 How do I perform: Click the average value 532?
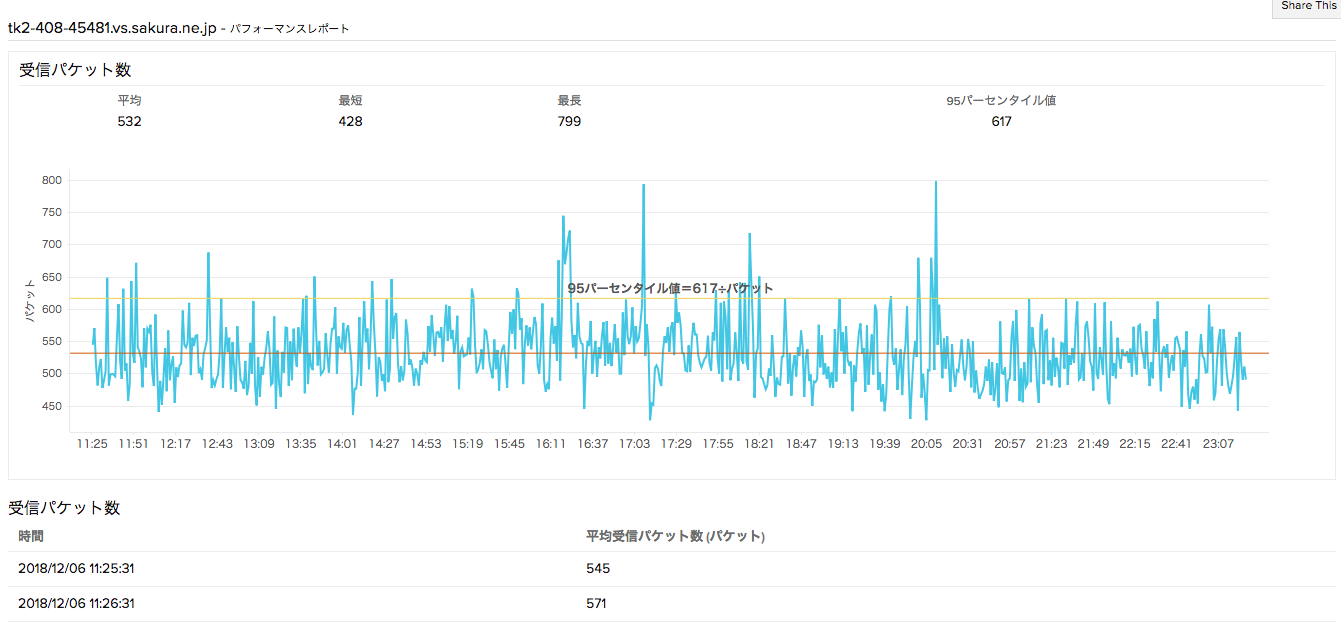pyautogui.click(x=130, y=122)
